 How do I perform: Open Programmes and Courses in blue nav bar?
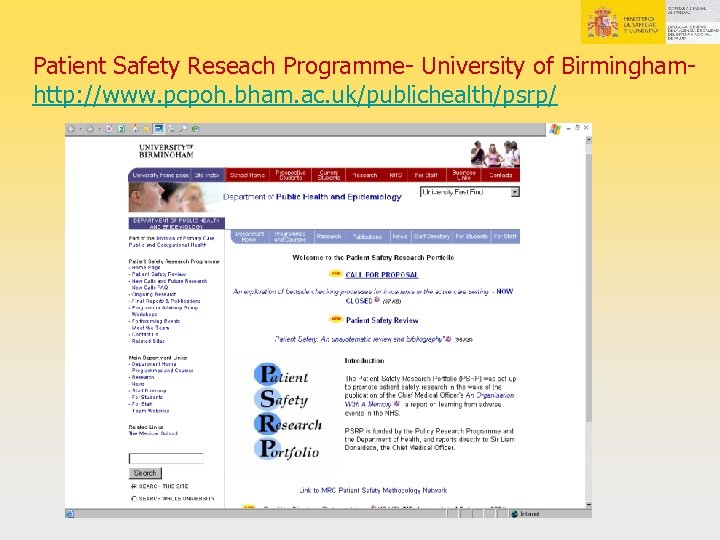click(290, 236)
